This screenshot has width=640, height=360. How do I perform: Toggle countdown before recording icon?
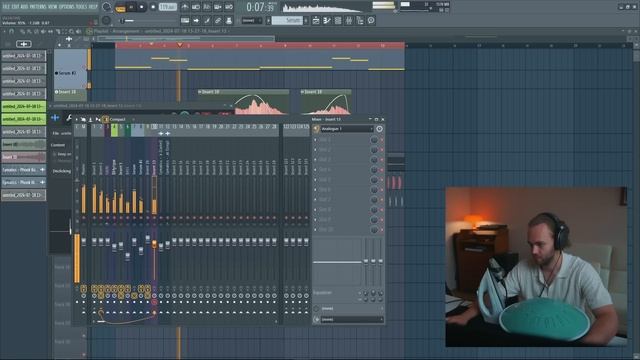(207, 7)
